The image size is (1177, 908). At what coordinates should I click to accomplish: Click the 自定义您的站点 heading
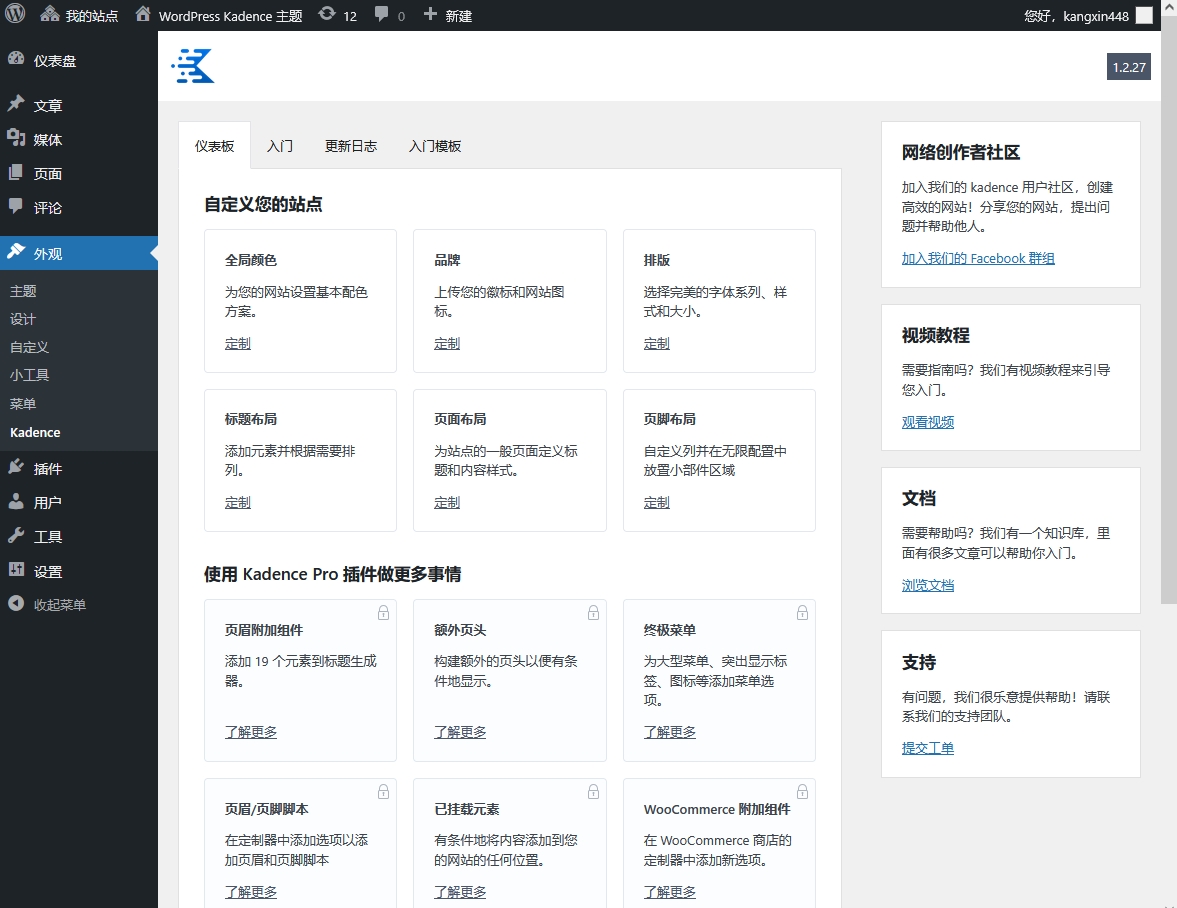click(x=263, y=204)
